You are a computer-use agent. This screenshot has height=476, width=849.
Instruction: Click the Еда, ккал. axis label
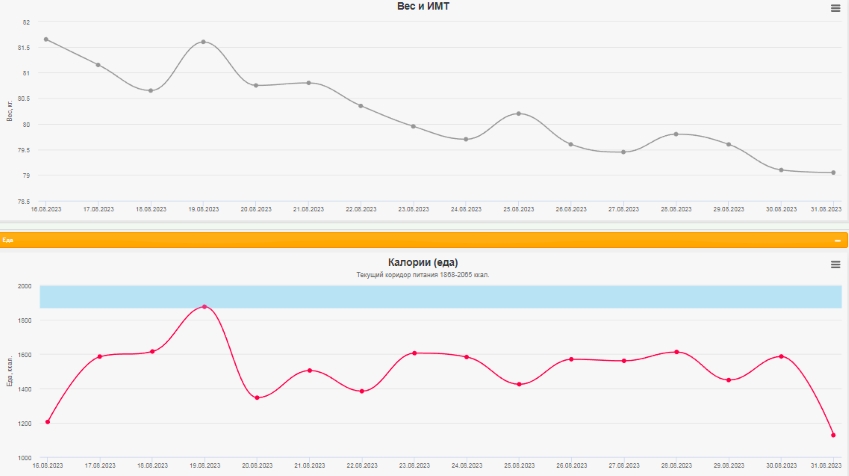9,371
